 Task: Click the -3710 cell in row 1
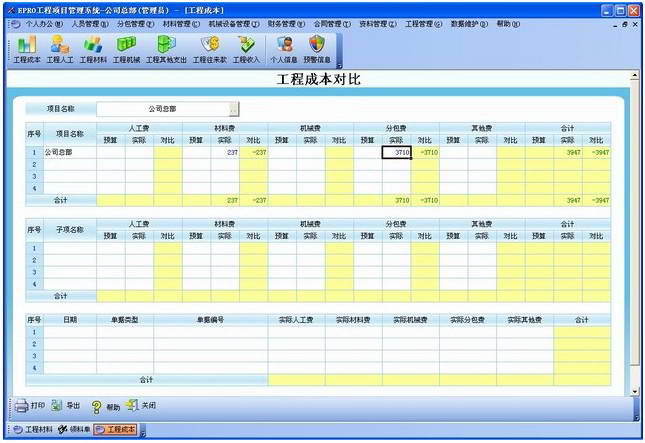(x=425, y=153)
